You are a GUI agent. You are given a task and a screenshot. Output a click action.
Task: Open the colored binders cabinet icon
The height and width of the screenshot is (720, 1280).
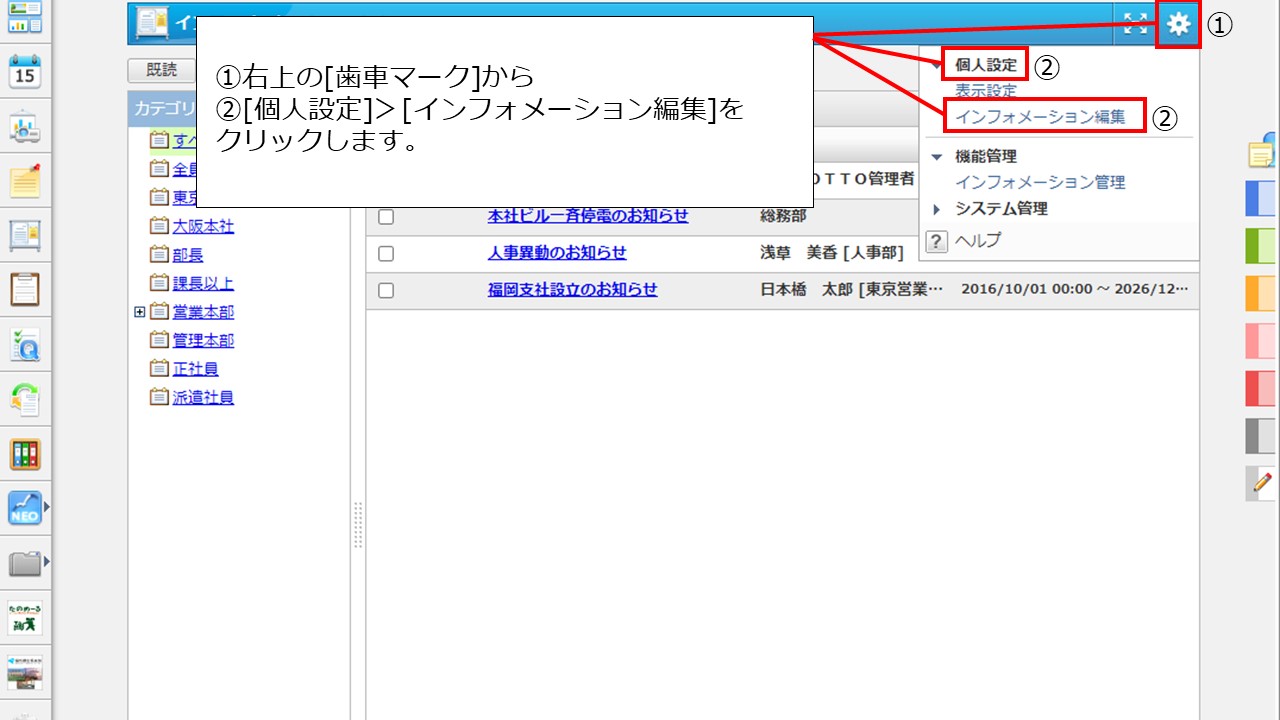[24, 454]
